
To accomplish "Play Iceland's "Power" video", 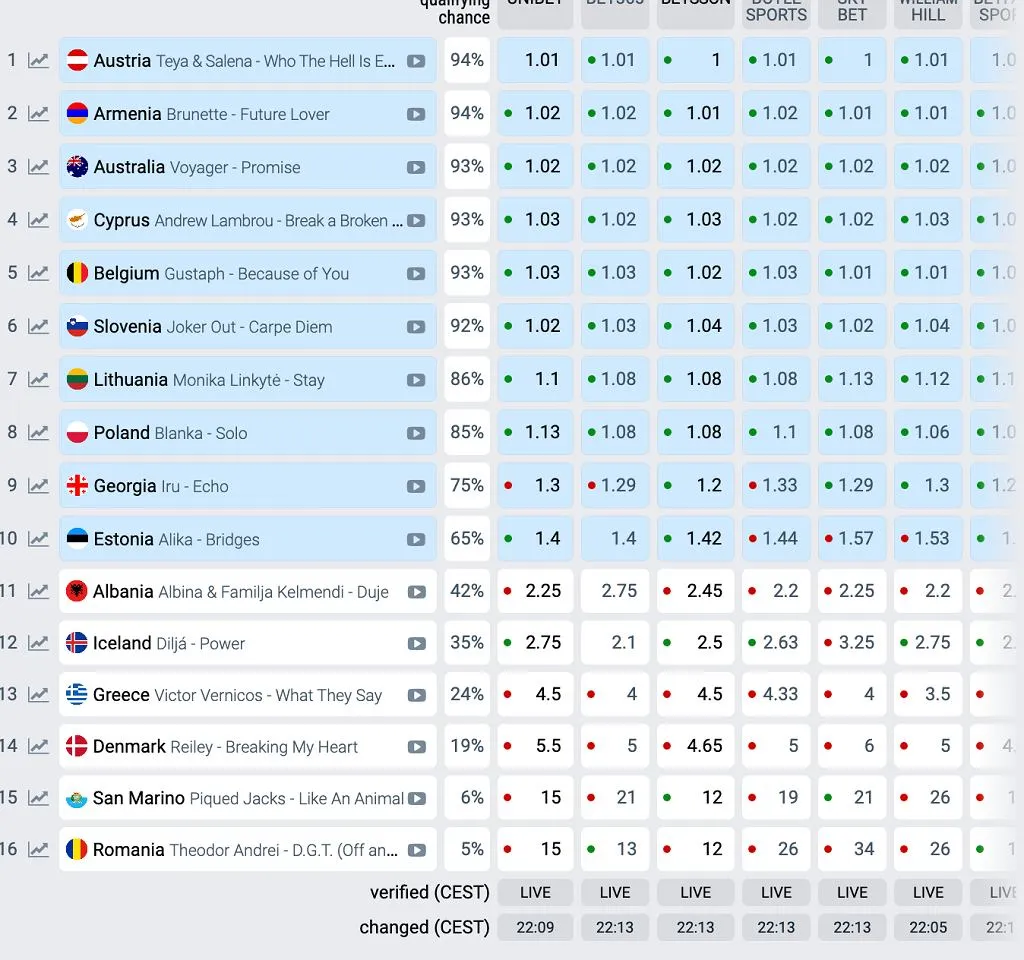I will (417, 643).
